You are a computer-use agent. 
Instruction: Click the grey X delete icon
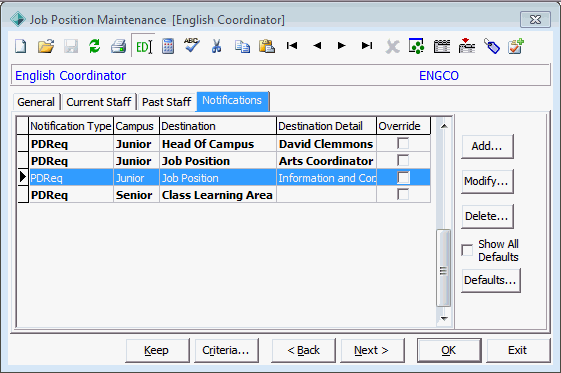392,46
